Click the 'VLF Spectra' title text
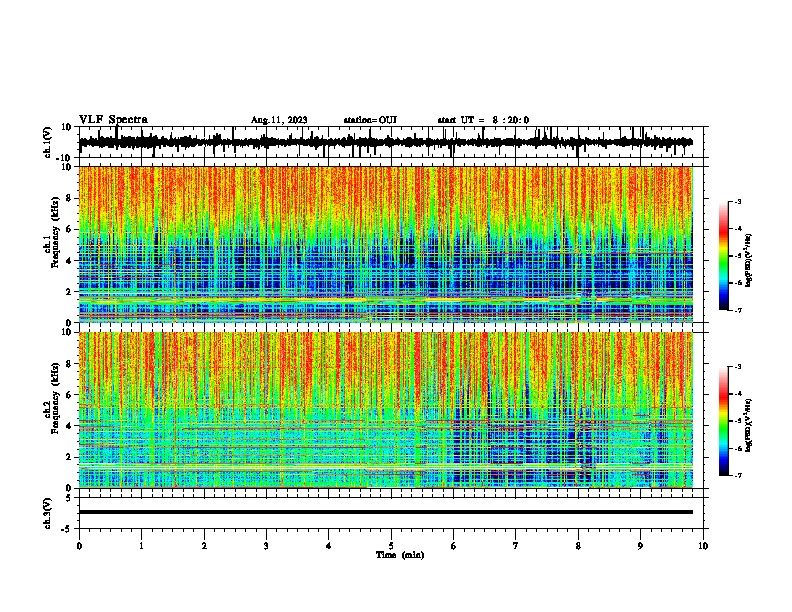792x612 pixels. click(113, 120)
